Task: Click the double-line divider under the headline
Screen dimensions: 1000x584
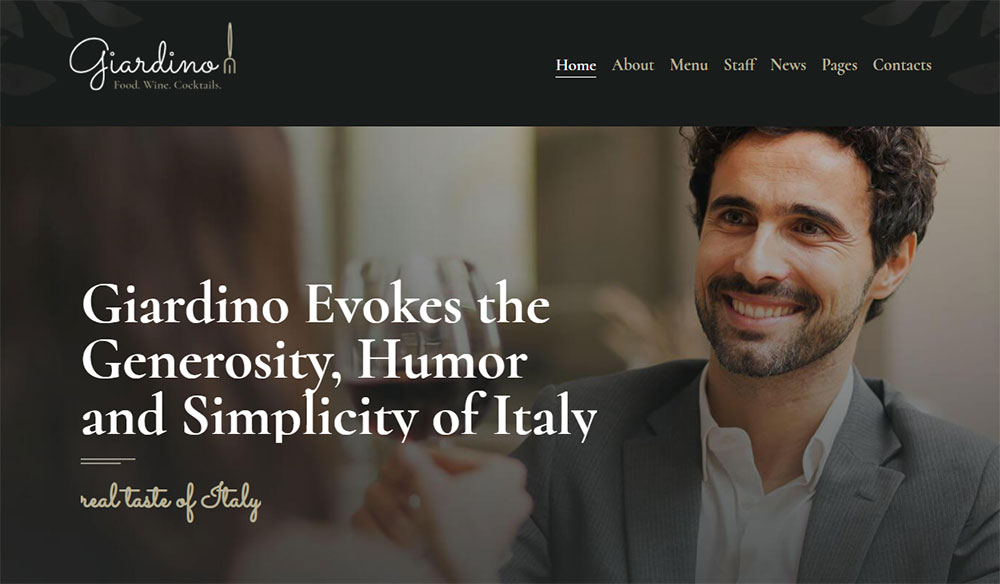Action: tap(108, 460)
